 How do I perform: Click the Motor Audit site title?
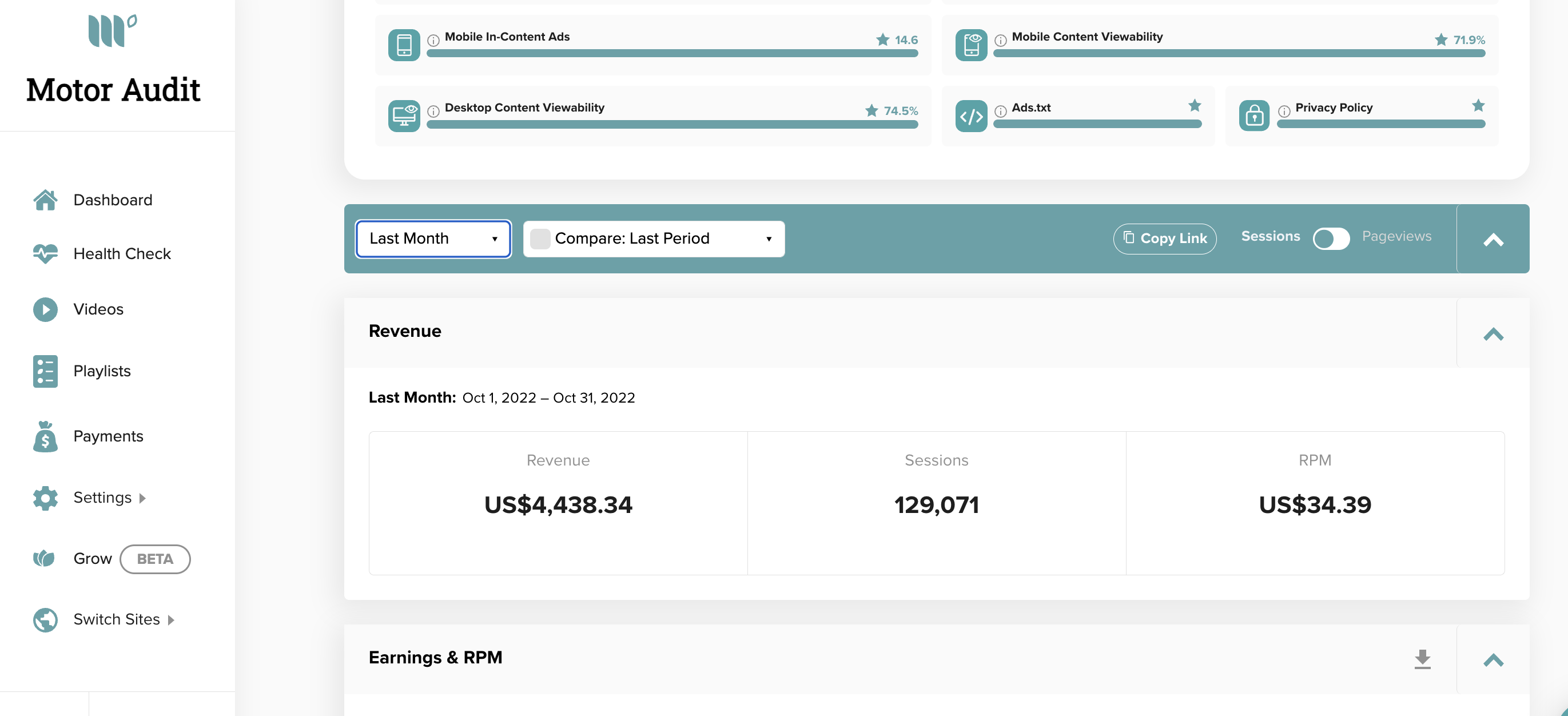[113, 90]
